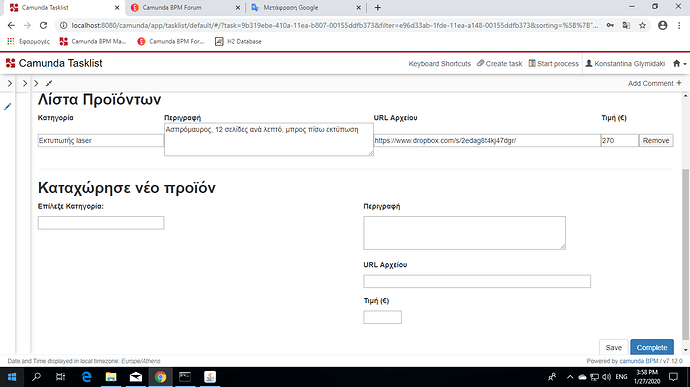Open Εφαρμογές apps bookmark
Screen dimensions: 690x387
point(28,41)
